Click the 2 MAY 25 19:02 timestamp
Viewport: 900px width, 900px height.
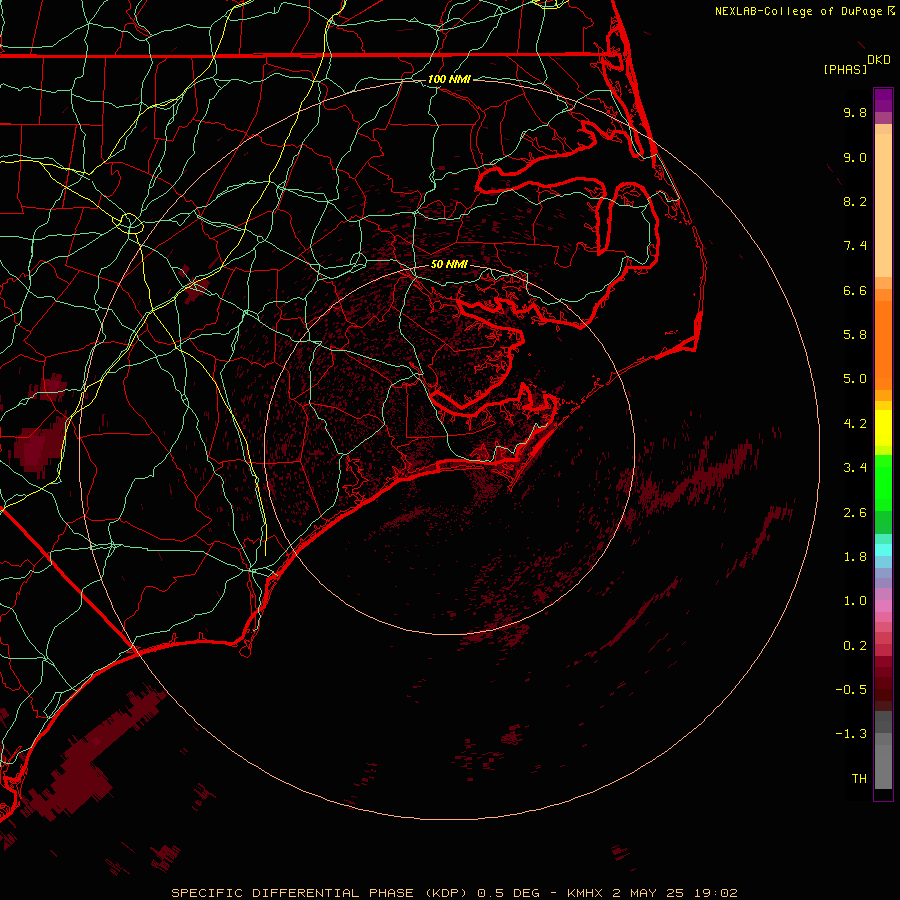[675, 893]
